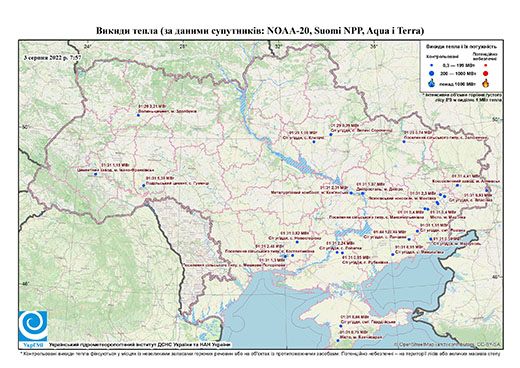The width and height of the screenshot is (520, 368).
Task: Click the blue marker at Podilskyi cement, Humentsi
Action: (144, 186)
